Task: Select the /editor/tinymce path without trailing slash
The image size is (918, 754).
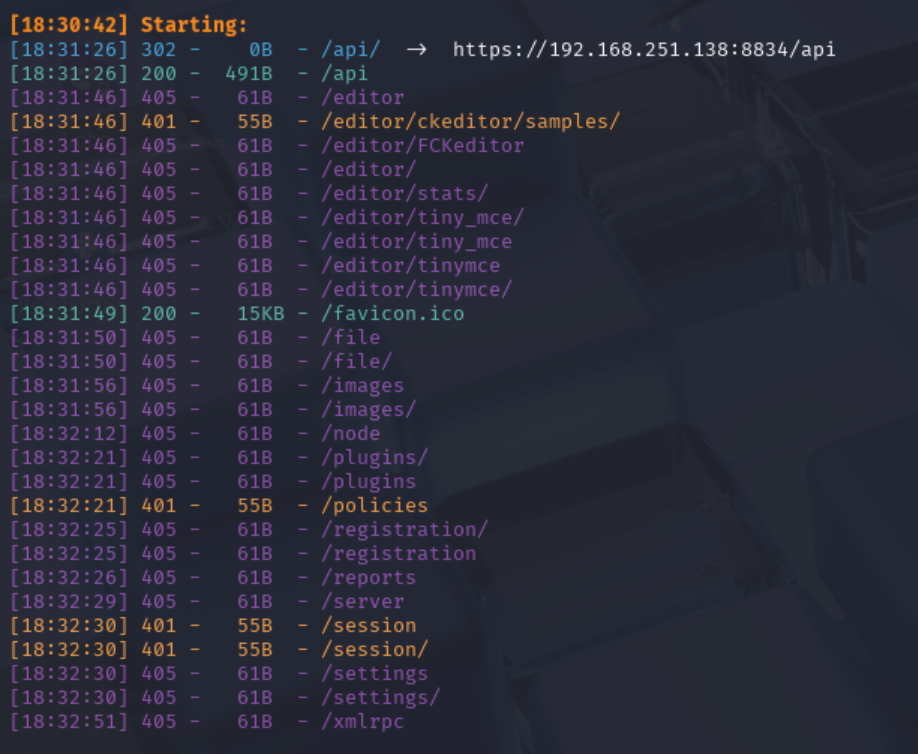Action: tap(410, 266)
